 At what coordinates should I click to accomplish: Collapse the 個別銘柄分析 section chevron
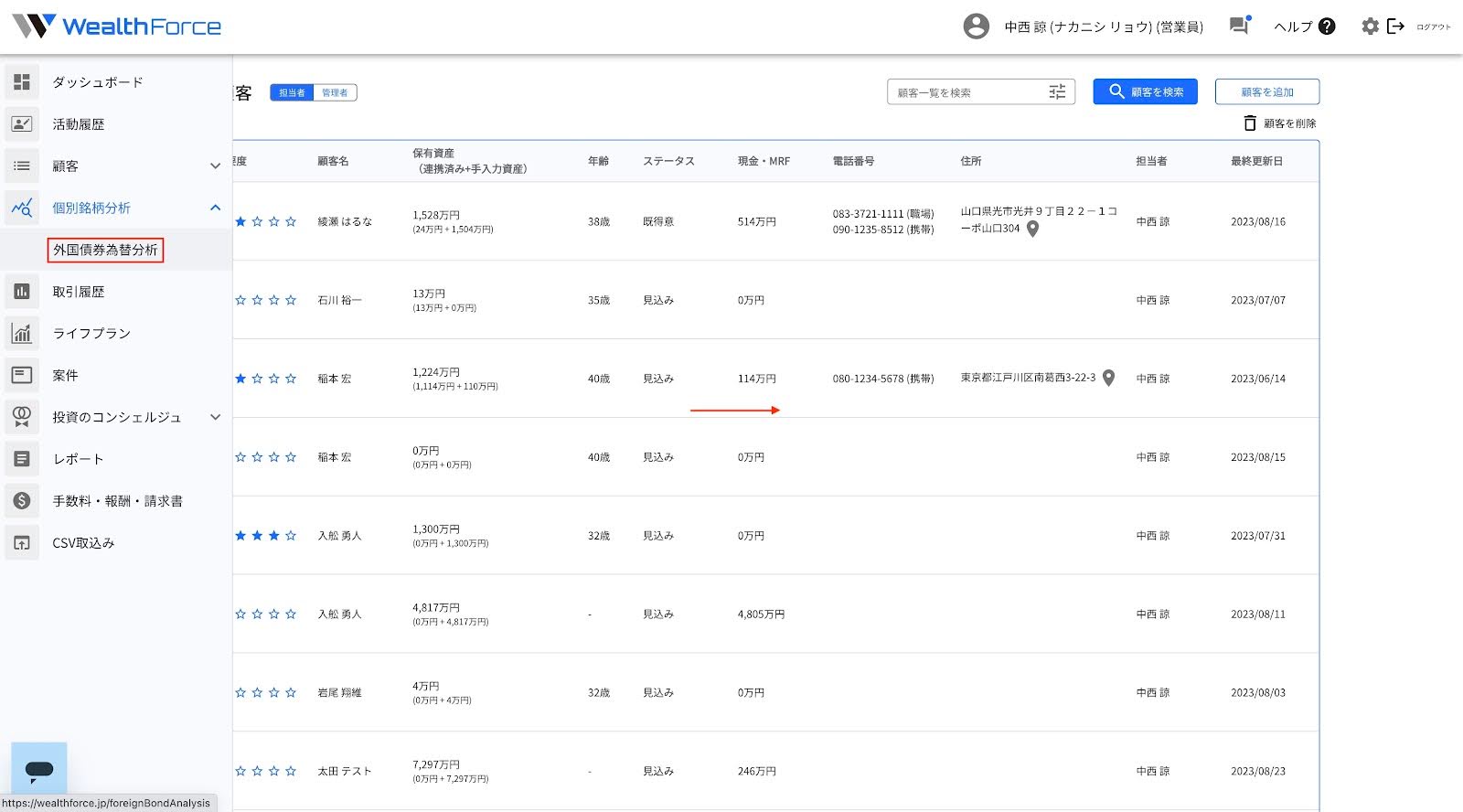216,208
